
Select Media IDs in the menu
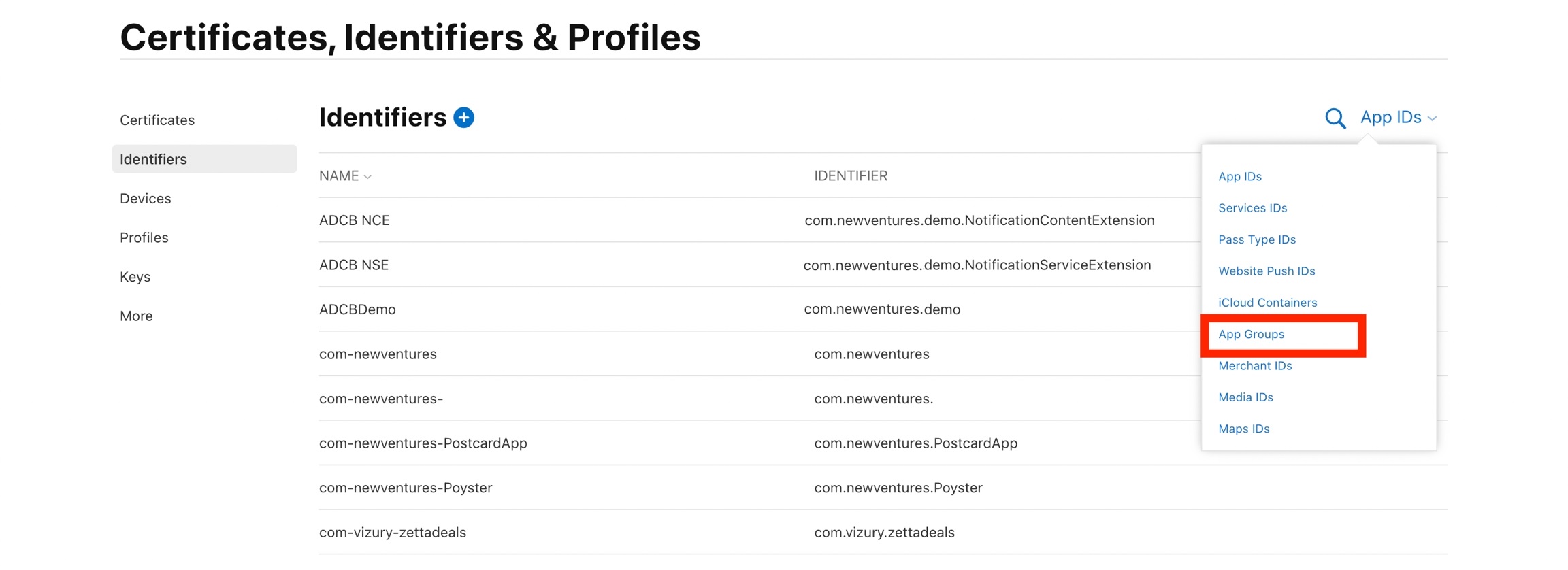[x=1245, y=397]
